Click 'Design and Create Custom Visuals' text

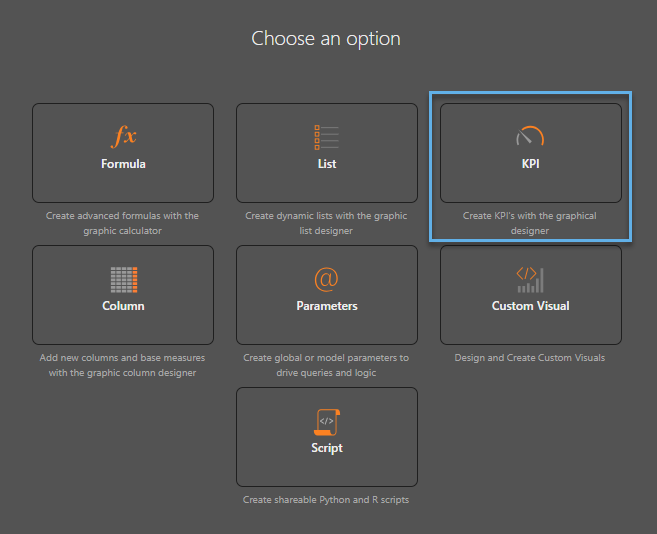pos(530,358)
